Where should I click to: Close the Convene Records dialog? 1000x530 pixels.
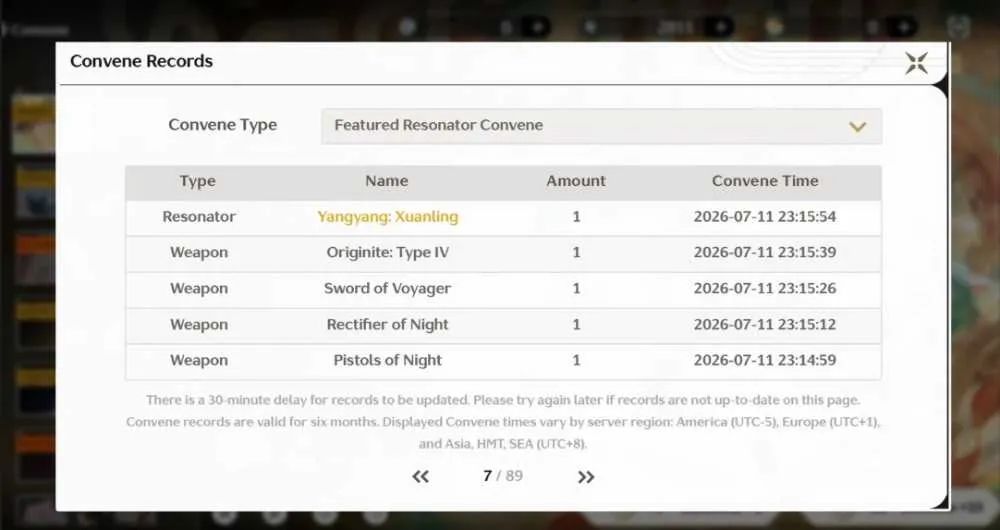click(x=916, y=63)
